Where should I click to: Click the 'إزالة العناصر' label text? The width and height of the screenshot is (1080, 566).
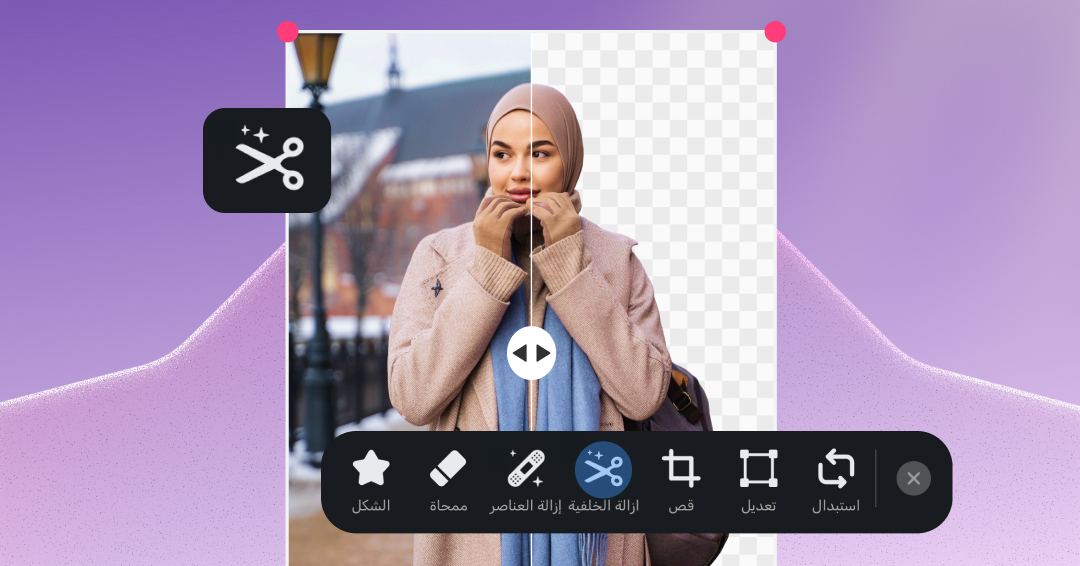[526, 505]
